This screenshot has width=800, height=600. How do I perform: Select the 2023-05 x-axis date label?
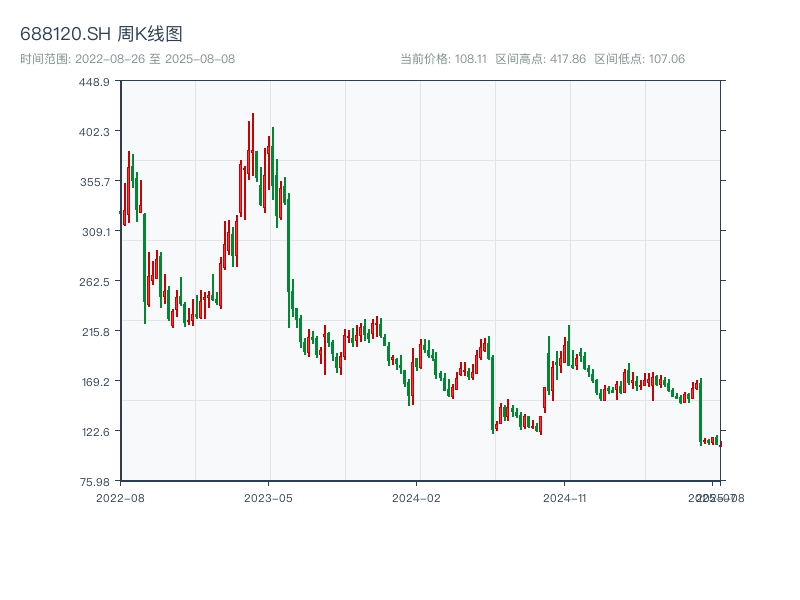(x=268, y=497)
